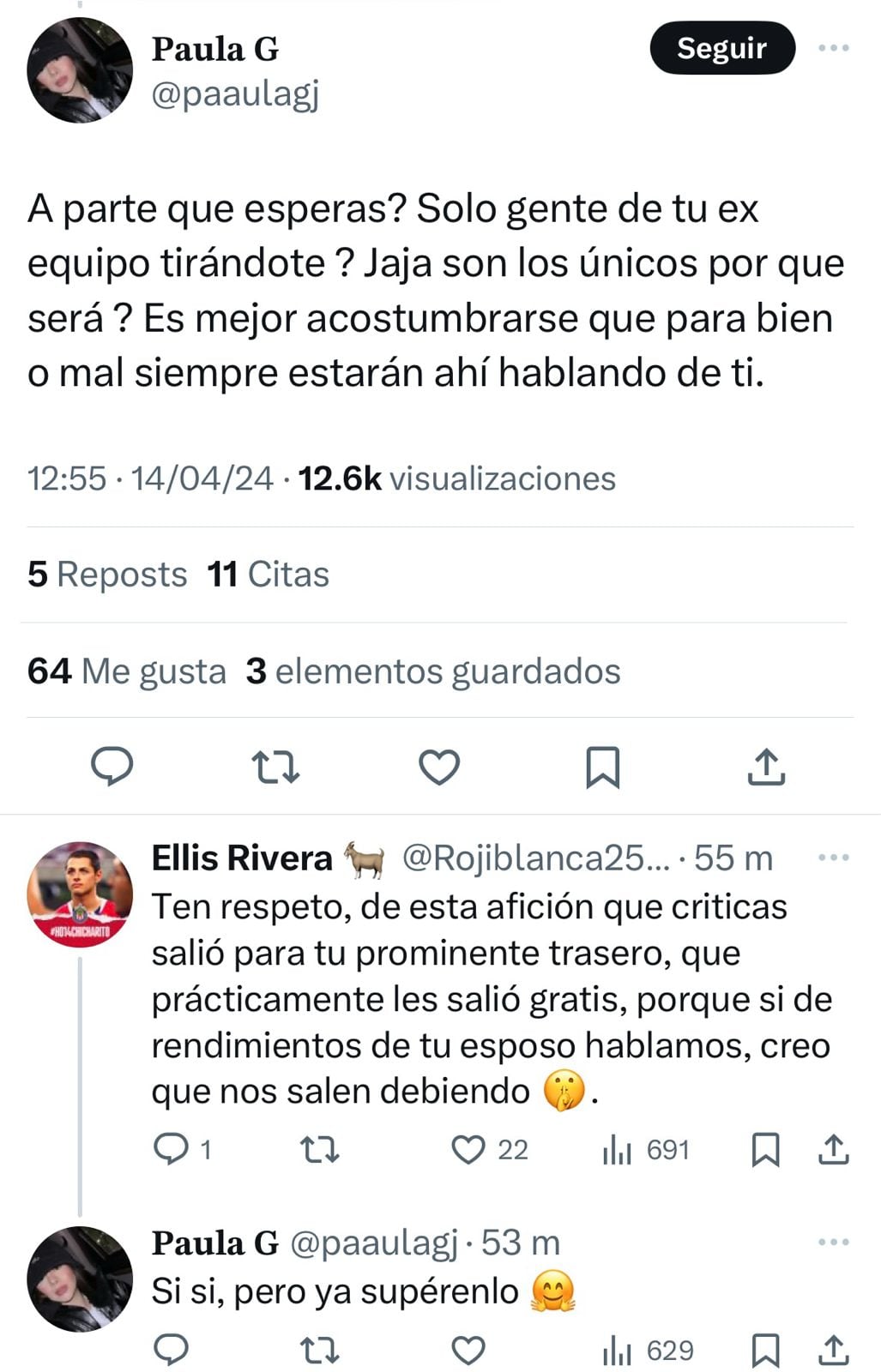Open more options on Paula G's reply
The width and height of the screenshot is (881, 1372).
[x=834, y=1242]
